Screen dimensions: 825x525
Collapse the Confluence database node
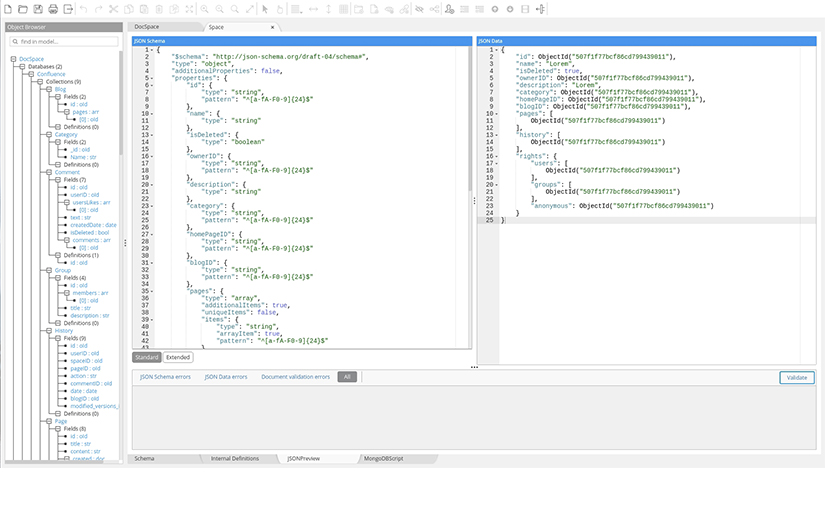pyautogui.click(x=32, y=74)
